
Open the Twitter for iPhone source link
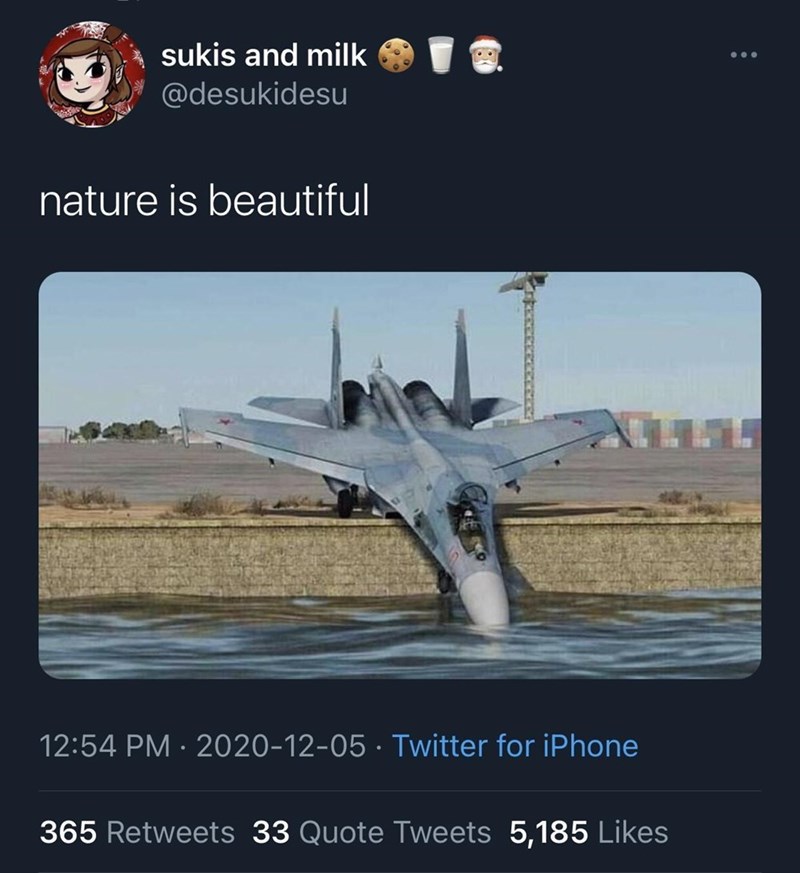coord(514,746)
